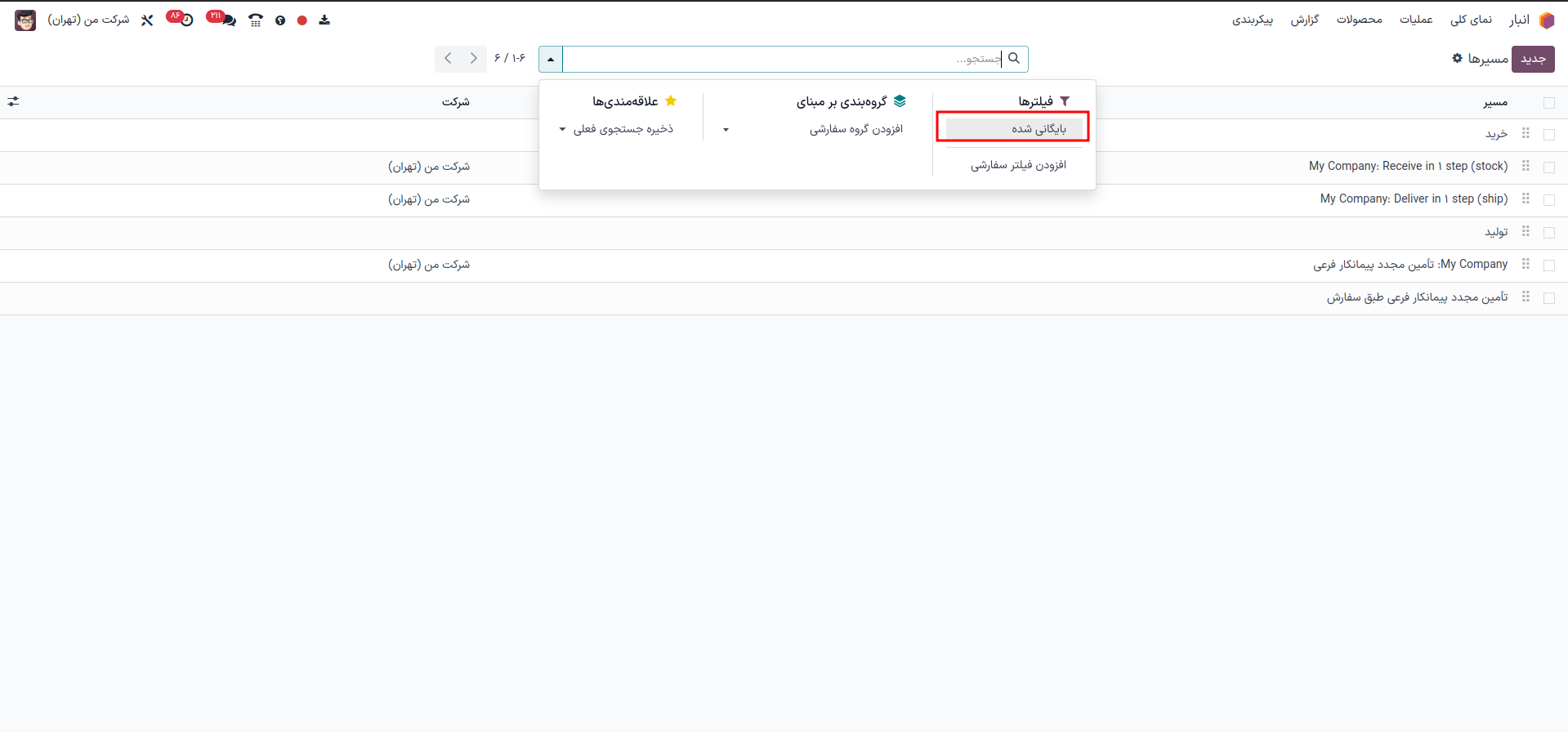Select the checkbox for خرید row
The image size is (1568, 732).
(1548, 135)
